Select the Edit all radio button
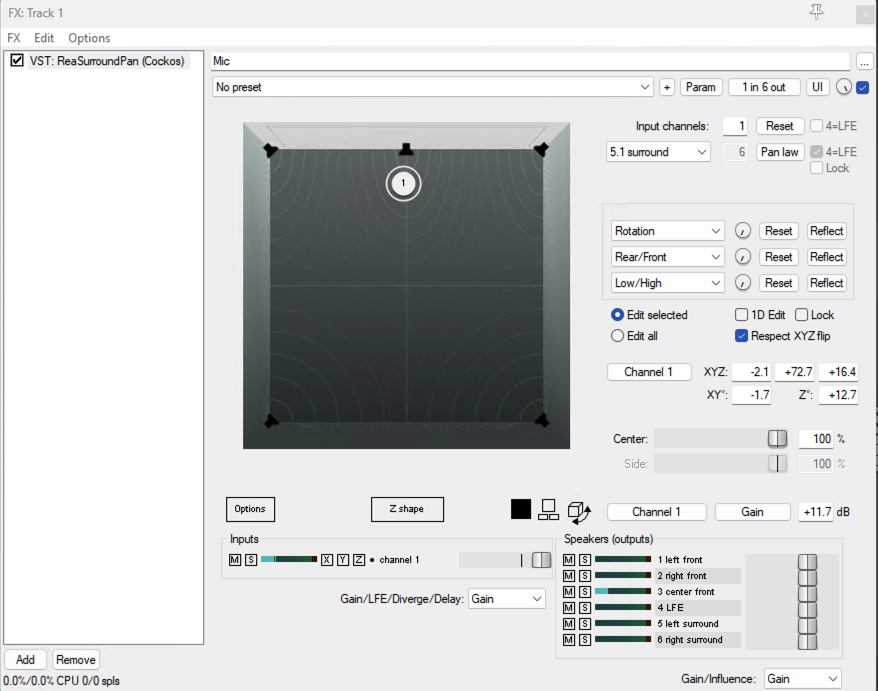 pyautogui.click(x=618, y=336)
